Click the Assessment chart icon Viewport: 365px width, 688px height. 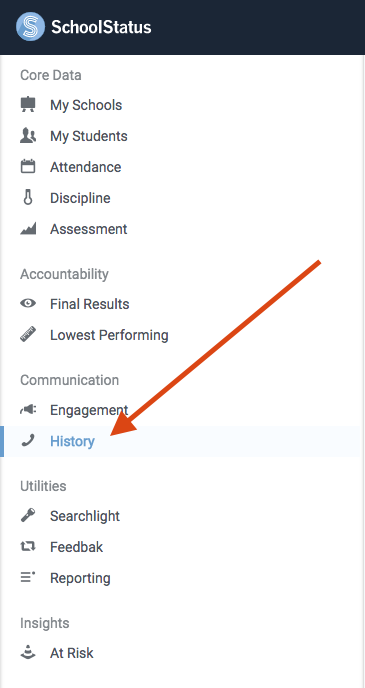click(x=28, y=229)
